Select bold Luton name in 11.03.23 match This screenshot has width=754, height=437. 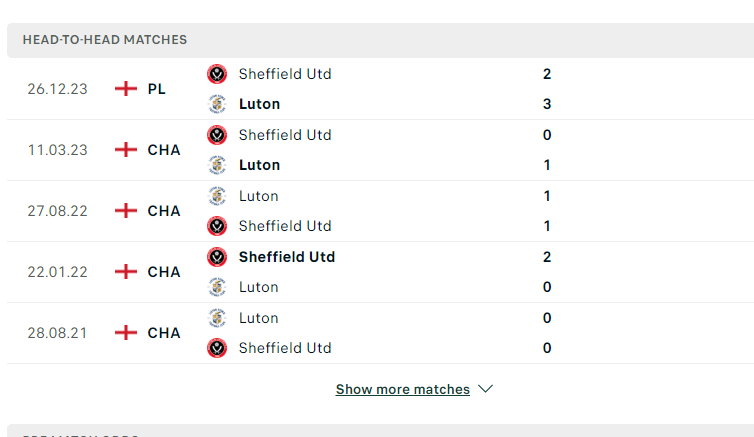tap(259, 165)
